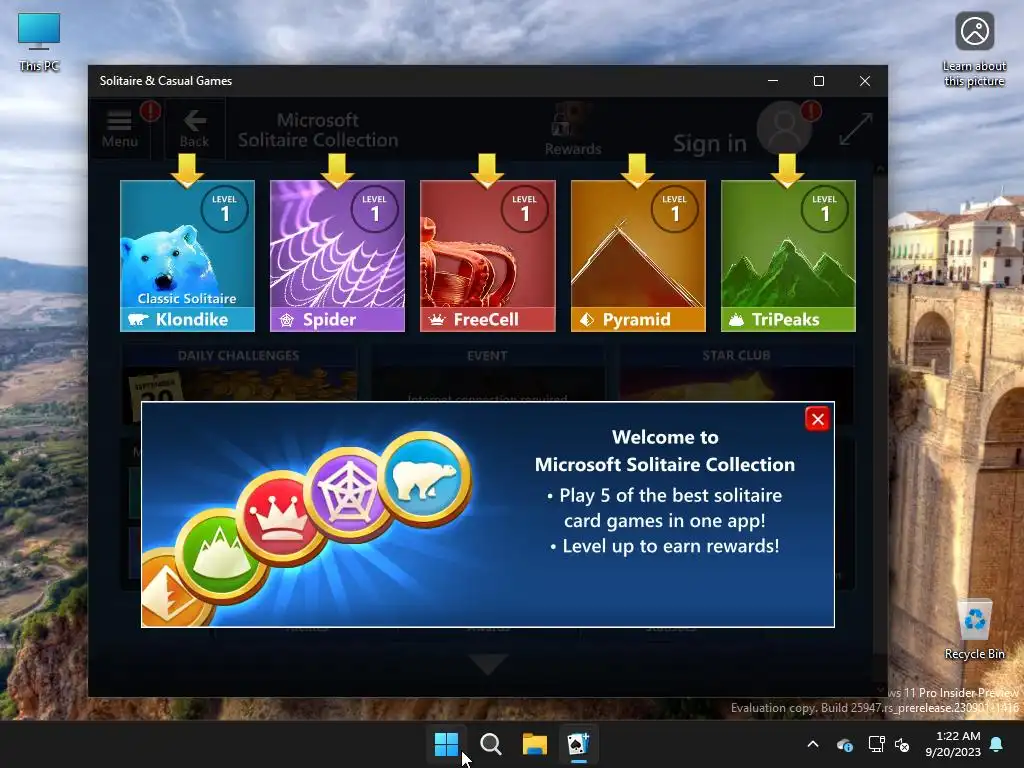Image resolution: width=1024 pixels, height=768 pixels.
Task: Click the spider web medallion in popup
Action: pos(347,494)
